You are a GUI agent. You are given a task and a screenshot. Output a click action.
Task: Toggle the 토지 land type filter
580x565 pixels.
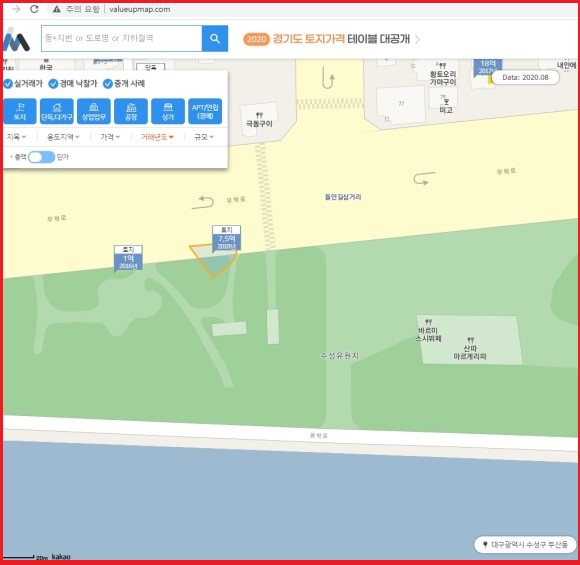click(20, 111)
